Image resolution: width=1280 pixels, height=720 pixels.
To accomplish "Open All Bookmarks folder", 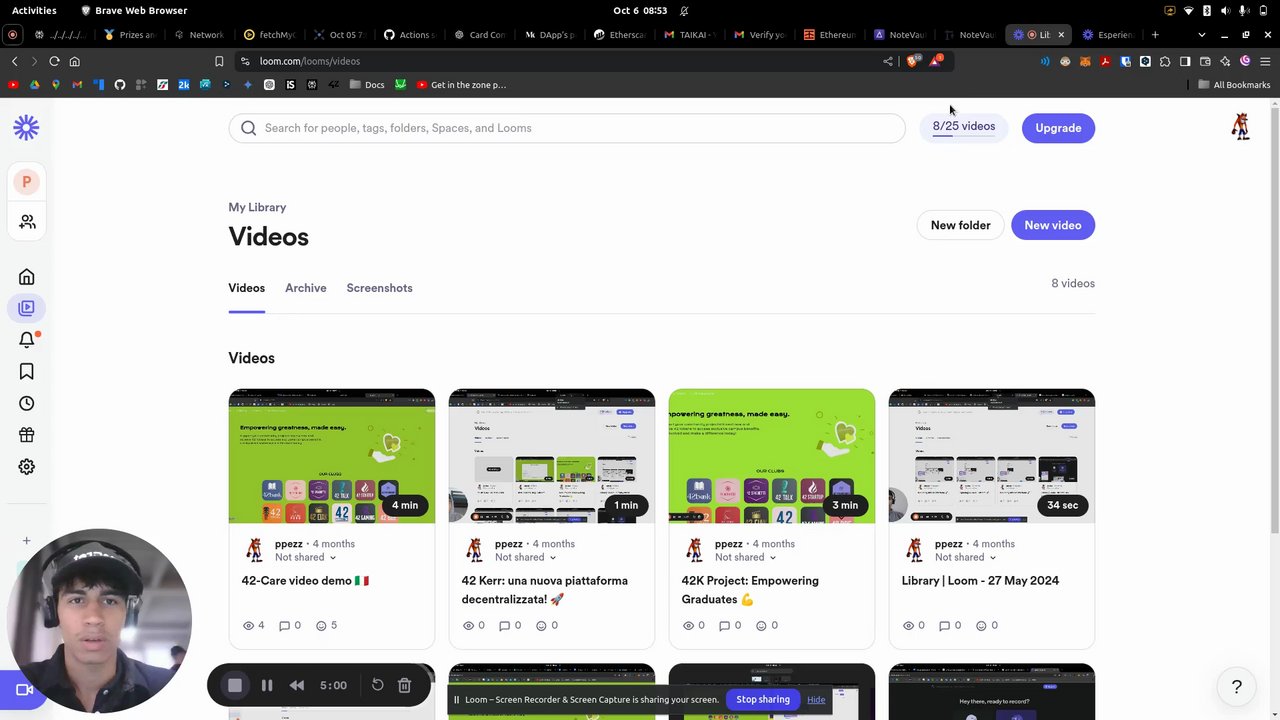I will (1234, 85).
